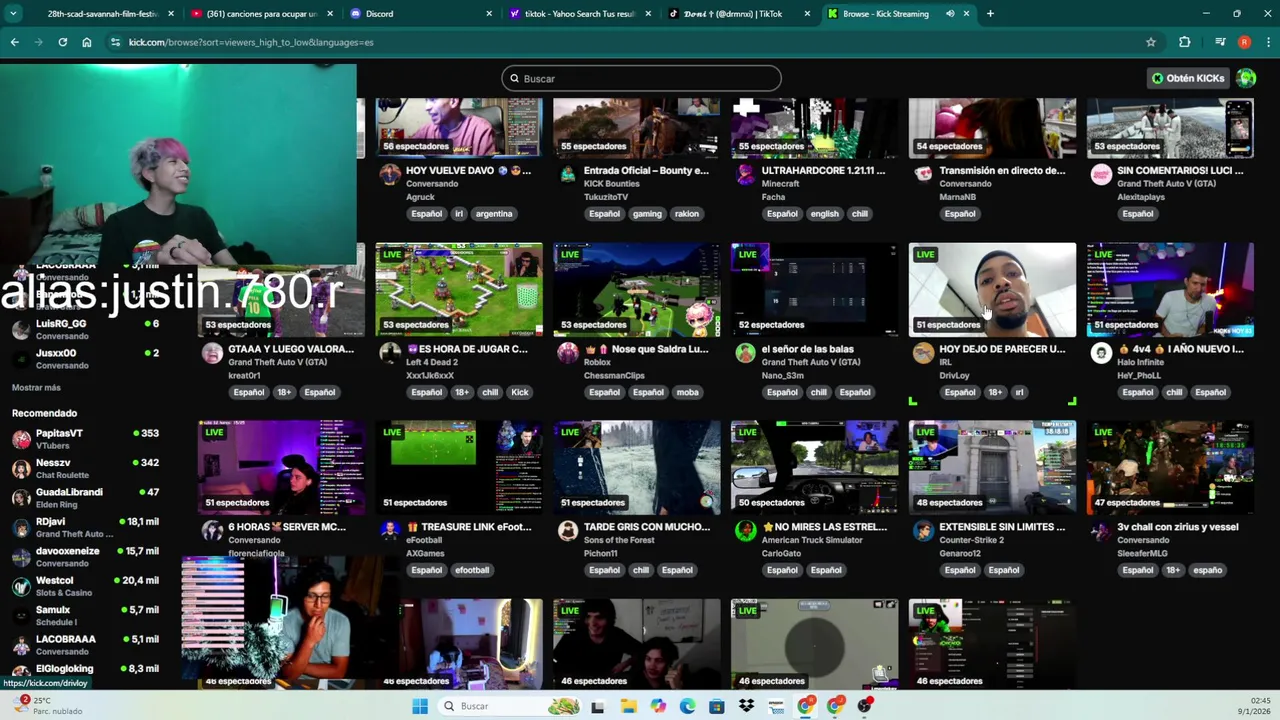Click Grand Theft Auto V category under kreat0r1
This screenshot has width=1280, height=720.
278,362
